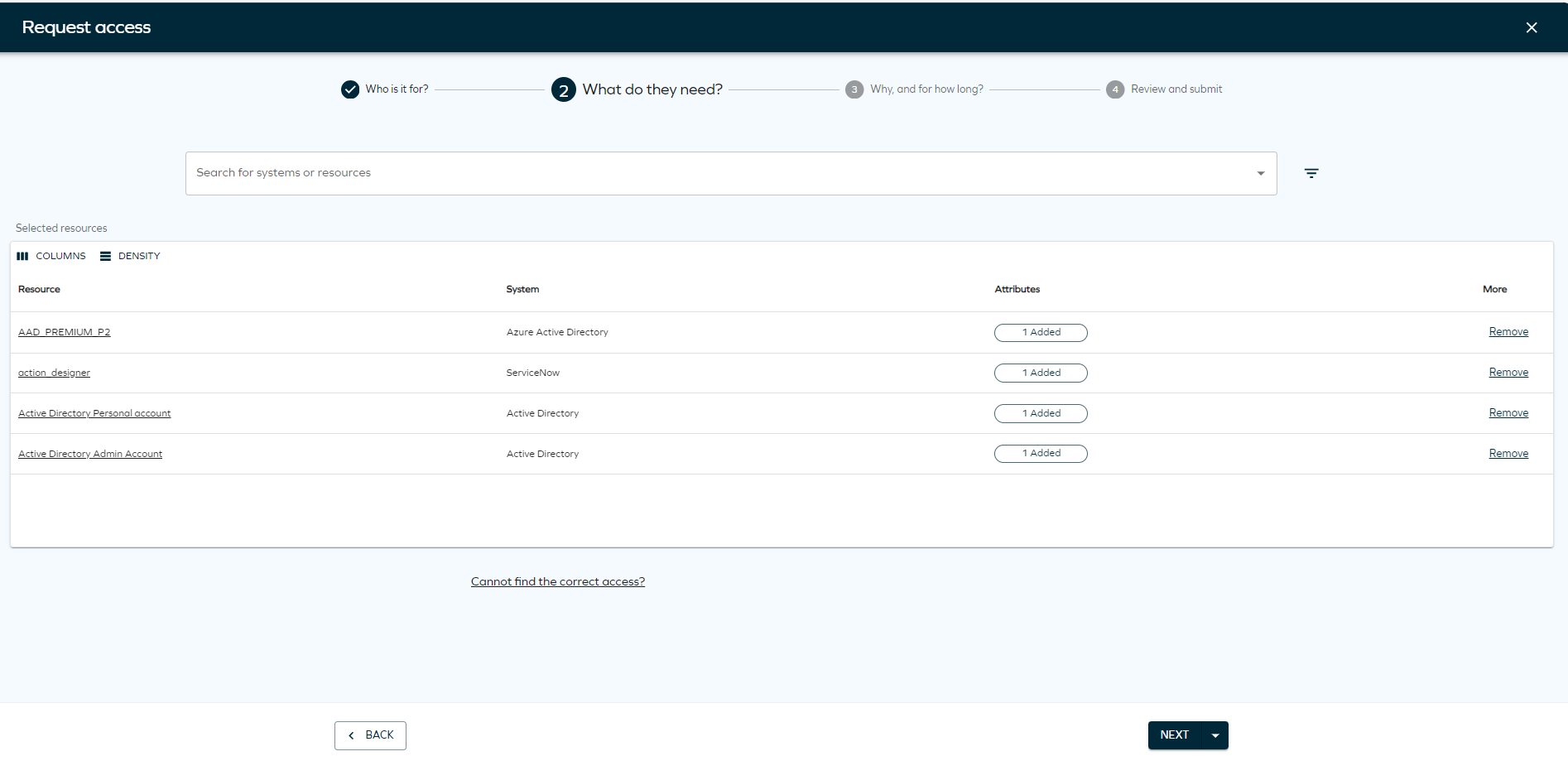Screen dimensions: 1568x761
Task: Click 1 Added for Active Directory Admin Account
Action: point(1041,454)
